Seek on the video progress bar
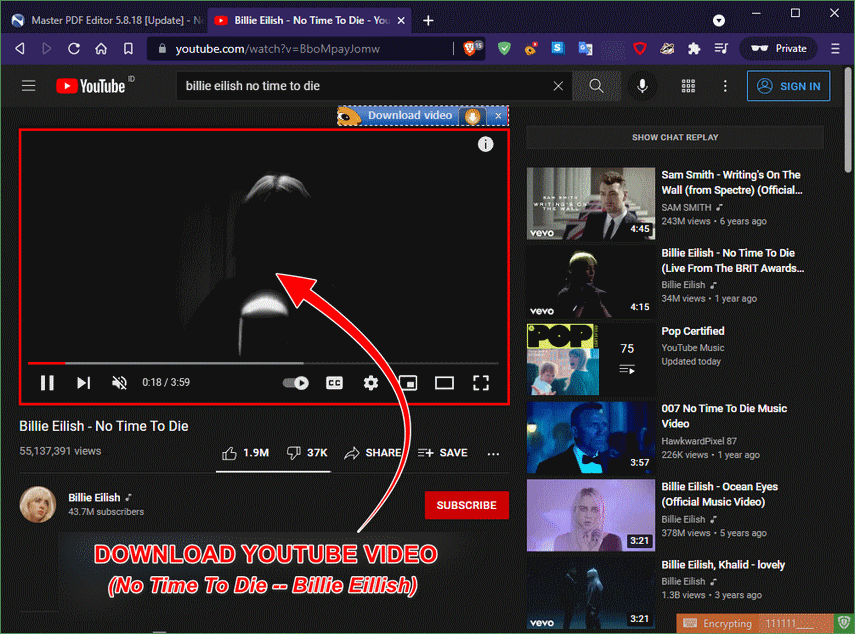Screen dimensions: 855x634 [x=263, y=363]
